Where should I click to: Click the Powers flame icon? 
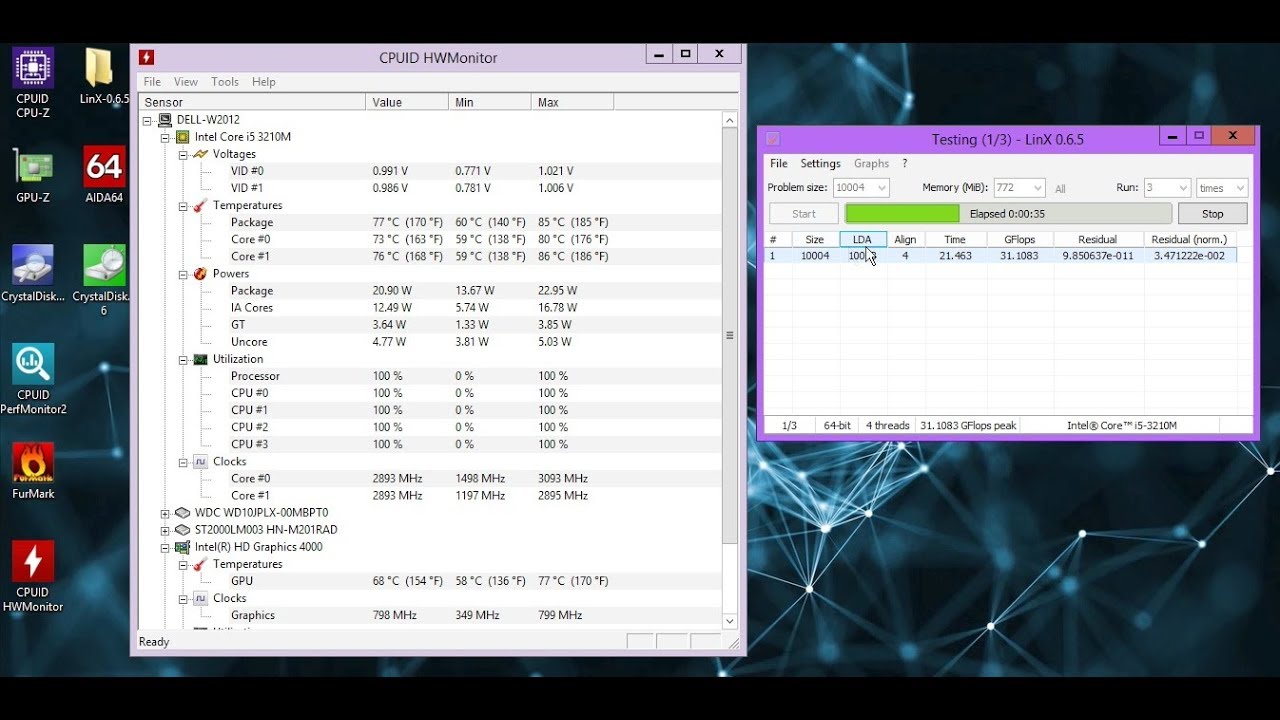coord(200,273)
